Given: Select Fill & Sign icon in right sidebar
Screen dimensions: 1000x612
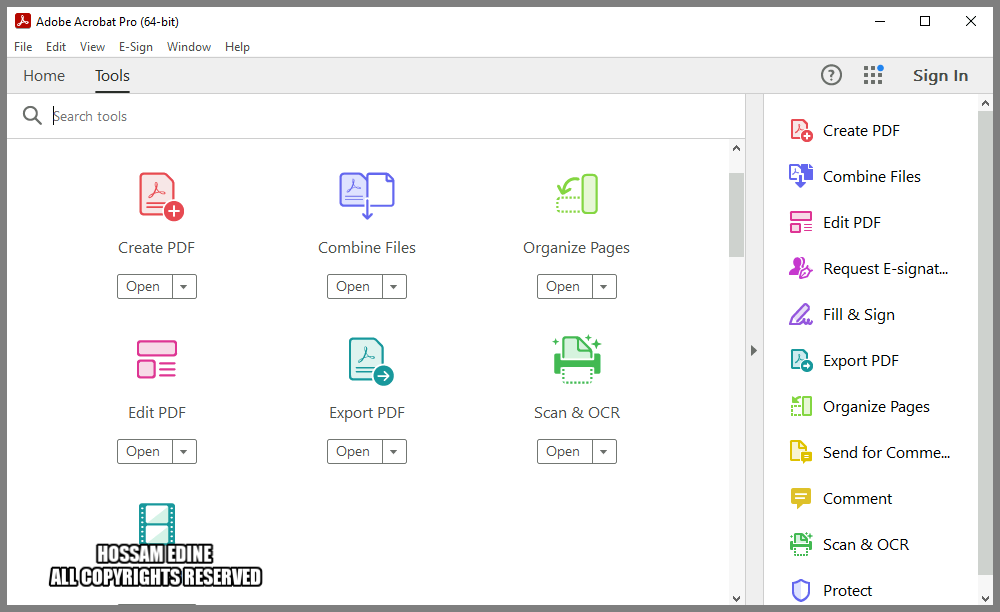Looking at the screenshot, I should [801, 314].
